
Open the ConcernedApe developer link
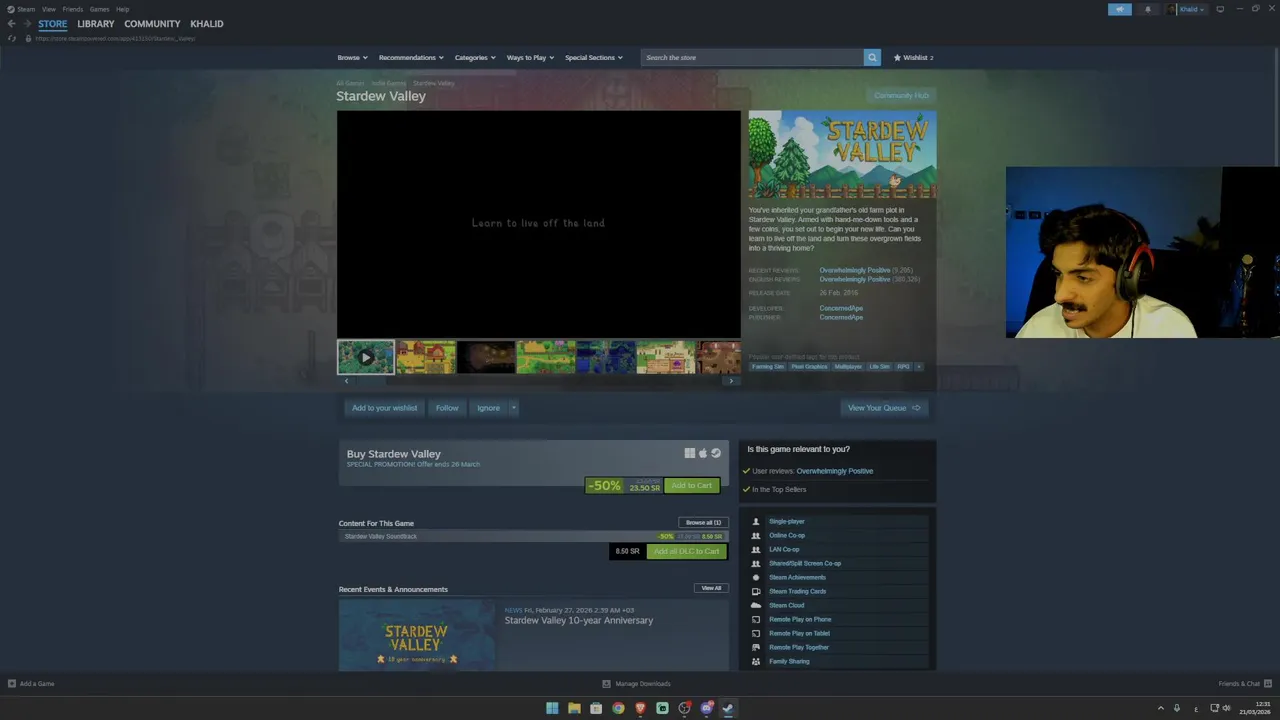tap(841, 308)
